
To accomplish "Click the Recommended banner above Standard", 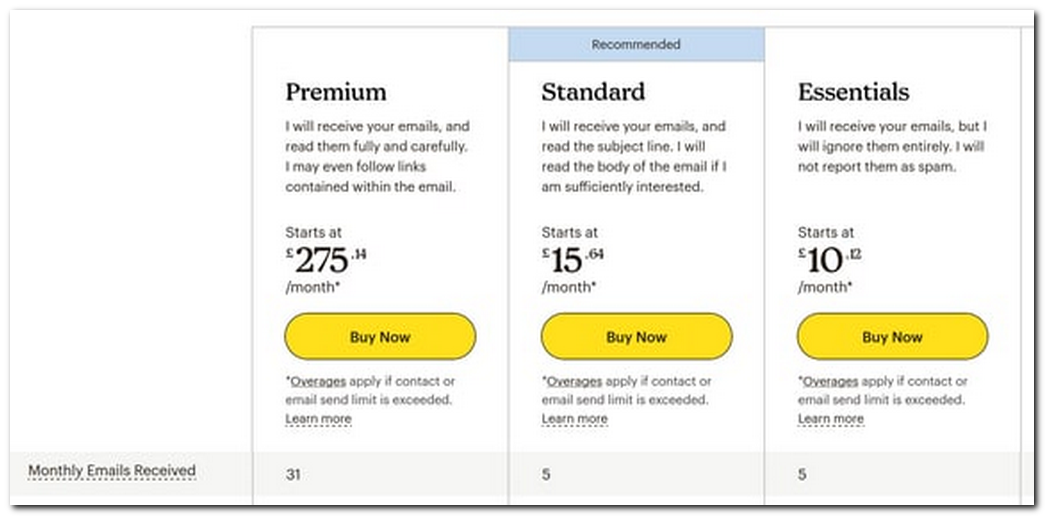I will coord(636,45).
